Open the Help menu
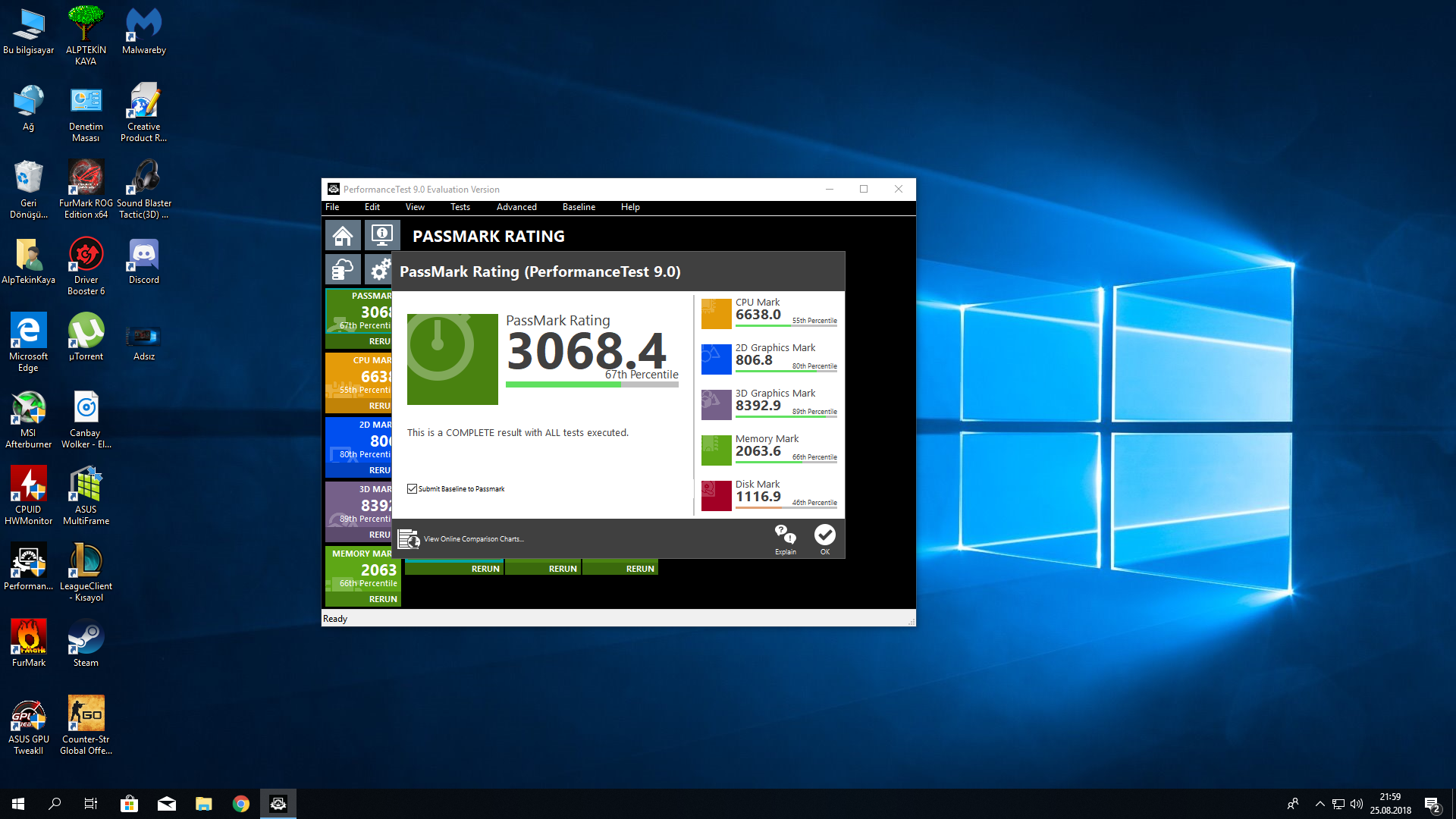 coord(630,207)
